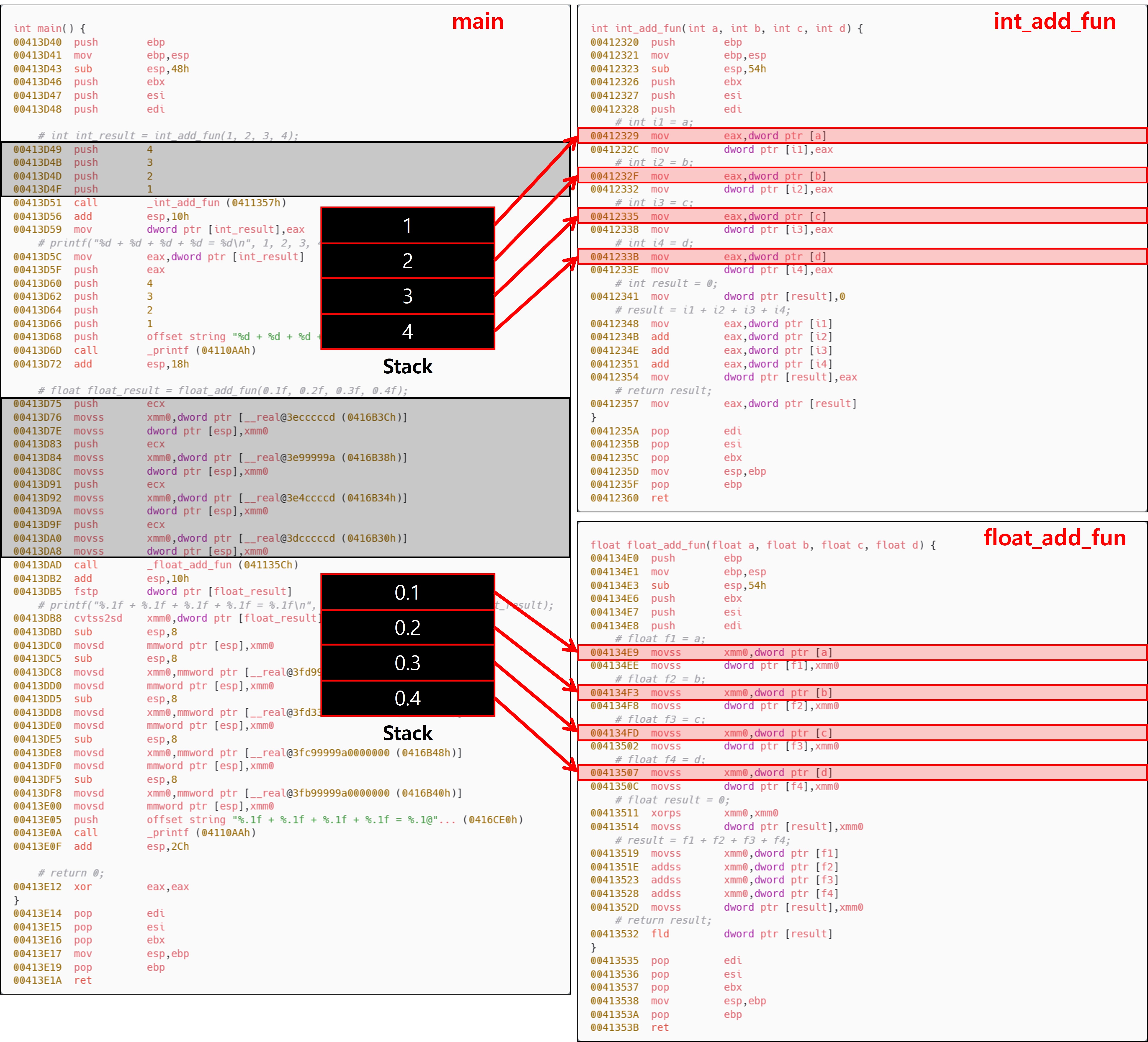
Task: Click the 'int_add_fun' red heading
Action: tap(1054, 22)
